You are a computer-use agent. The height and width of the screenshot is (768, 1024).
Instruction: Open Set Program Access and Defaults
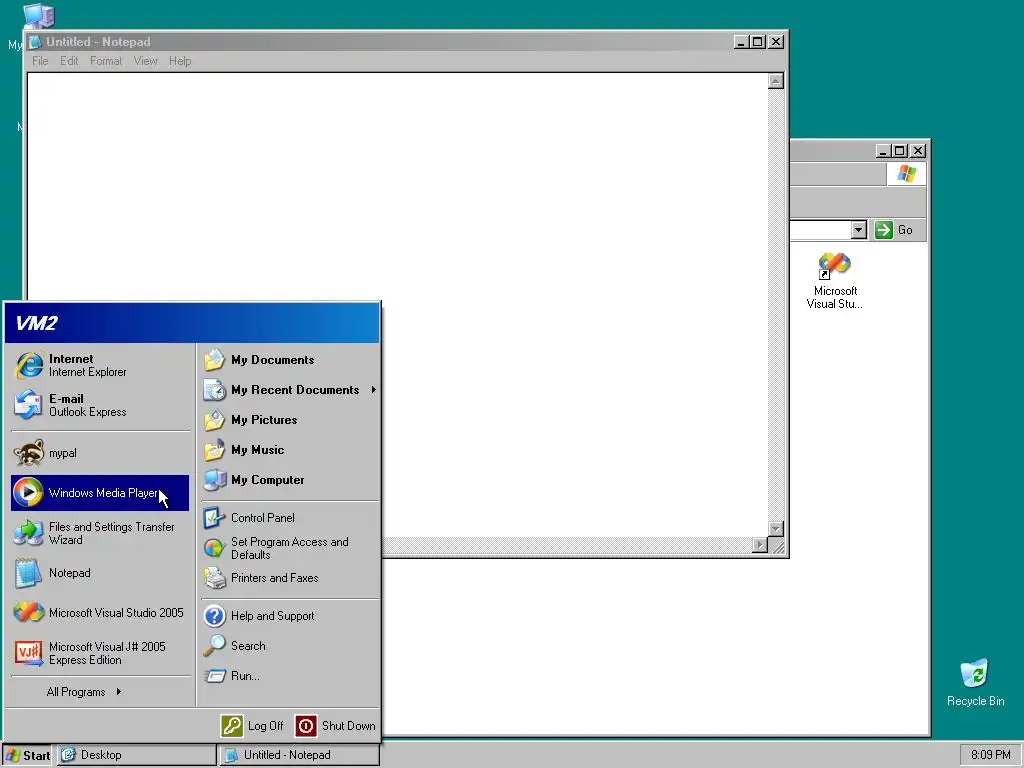point(290,548)
